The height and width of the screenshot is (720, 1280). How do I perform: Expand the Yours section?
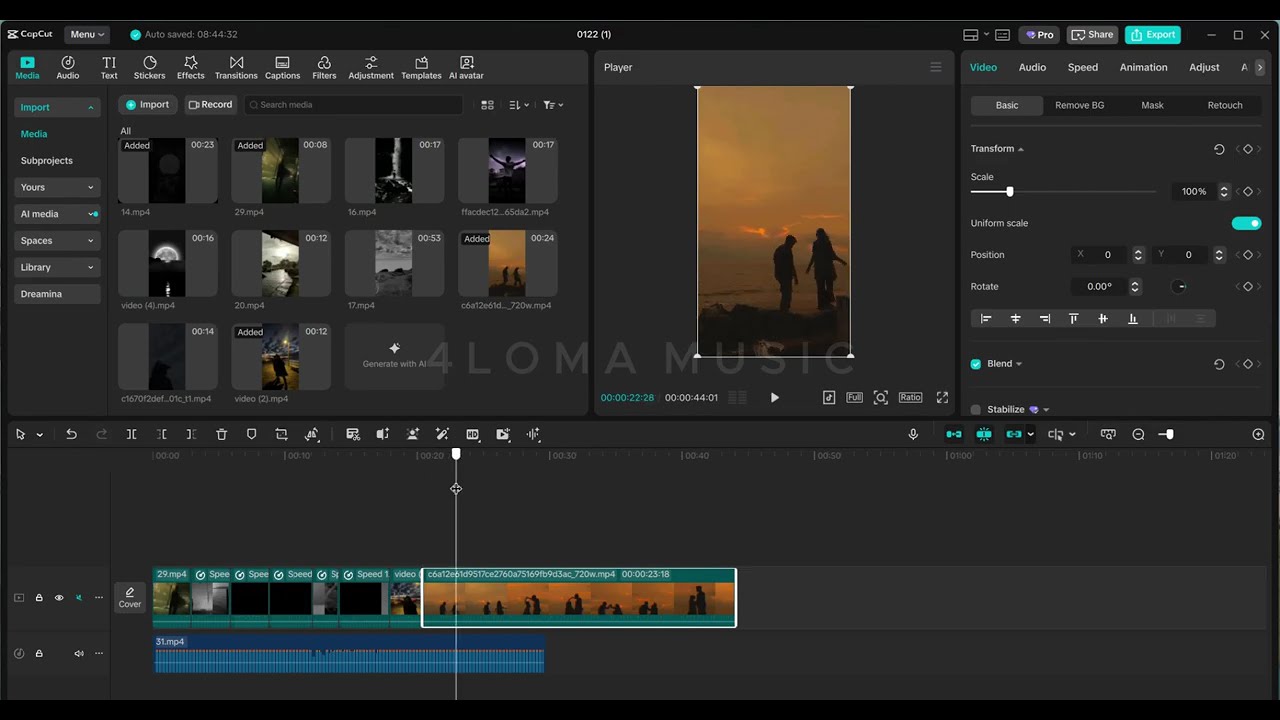[x=57, y=187]
